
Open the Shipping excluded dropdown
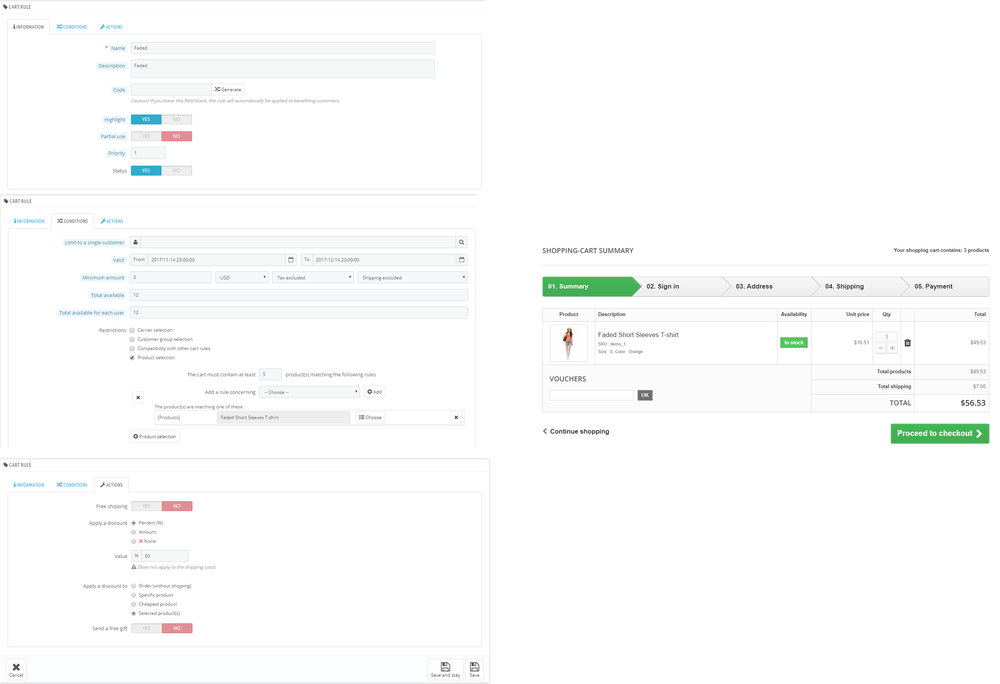(413, 277)
